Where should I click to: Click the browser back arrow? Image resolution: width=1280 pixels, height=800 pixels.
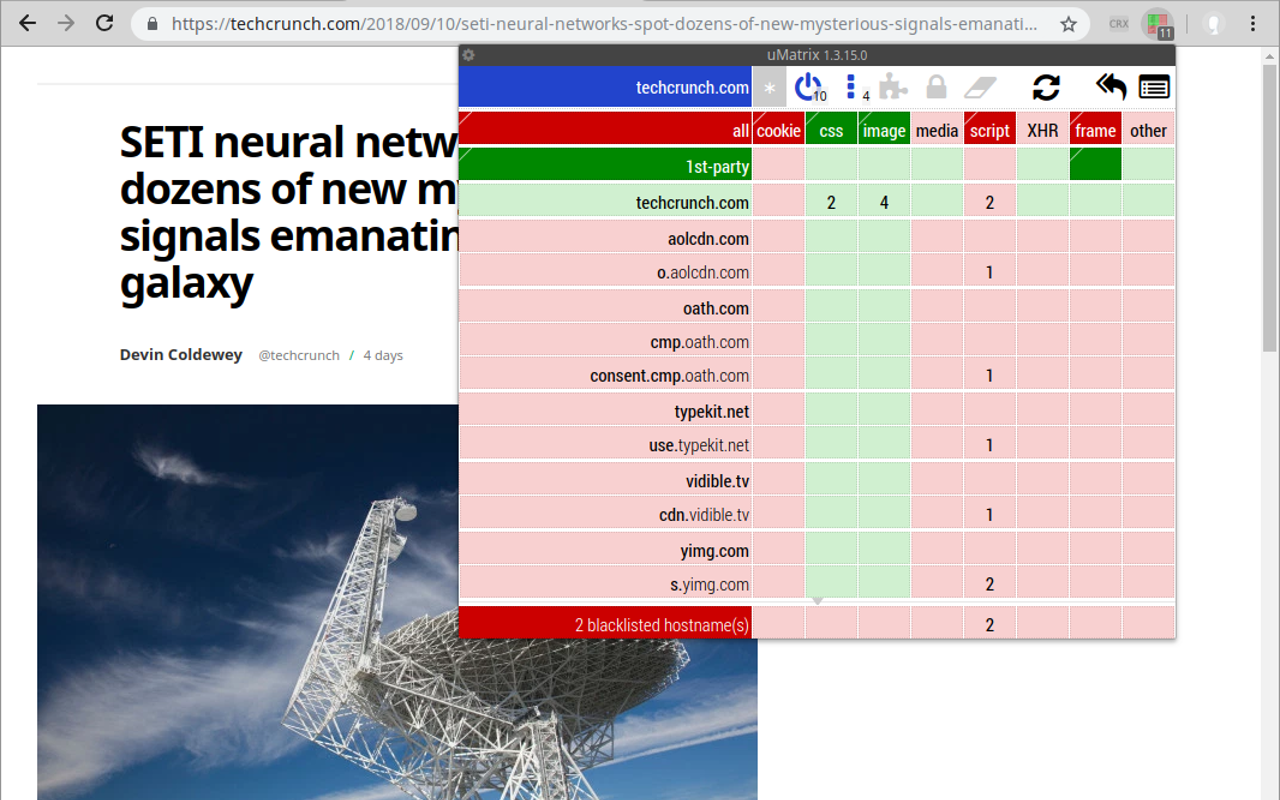[x=27, y=23]
